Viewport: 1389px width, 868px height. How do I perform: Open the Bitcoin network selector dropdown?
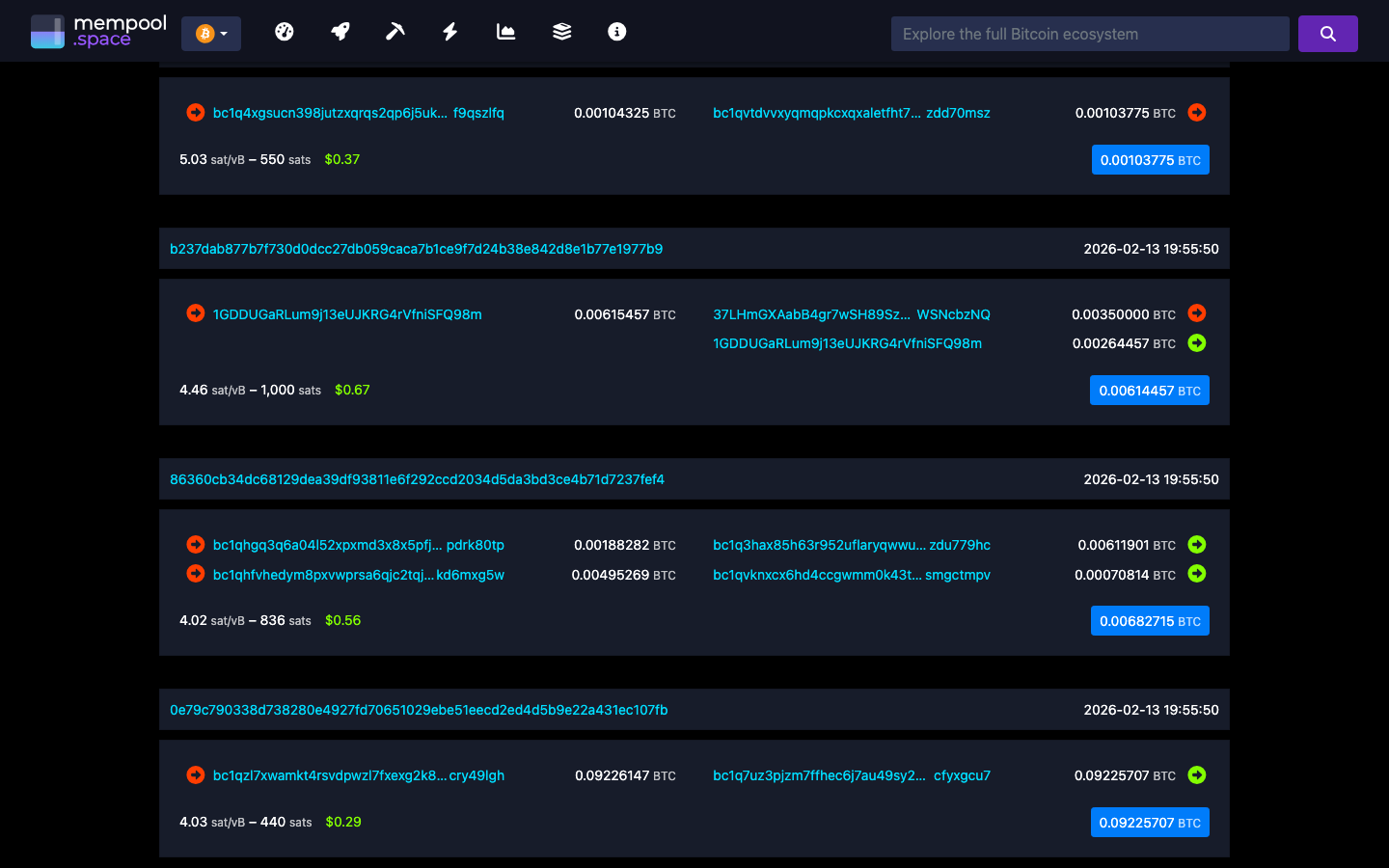tap(210, 32)
